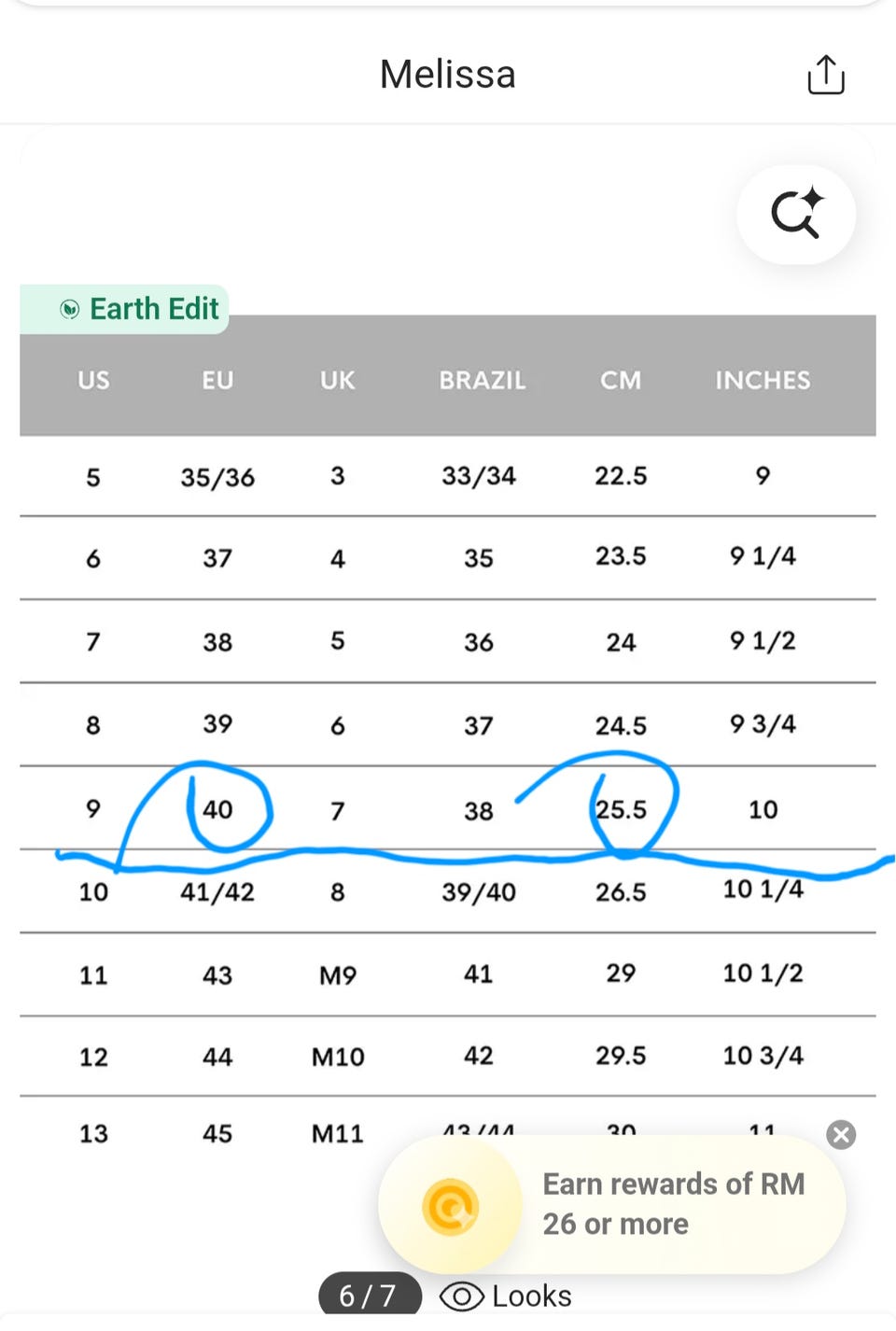Tap the UK M9 size cell

pos(338,975)
